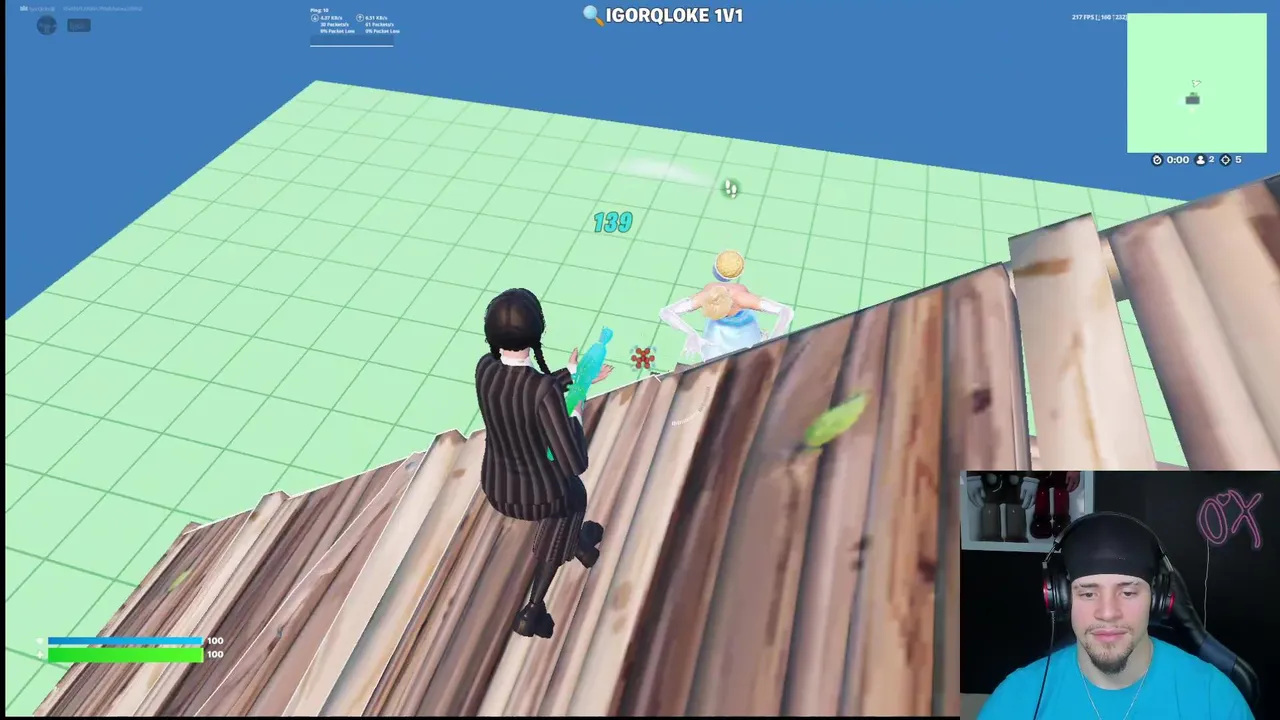Click the shield icon beside the blue bar

click(40, 641)
